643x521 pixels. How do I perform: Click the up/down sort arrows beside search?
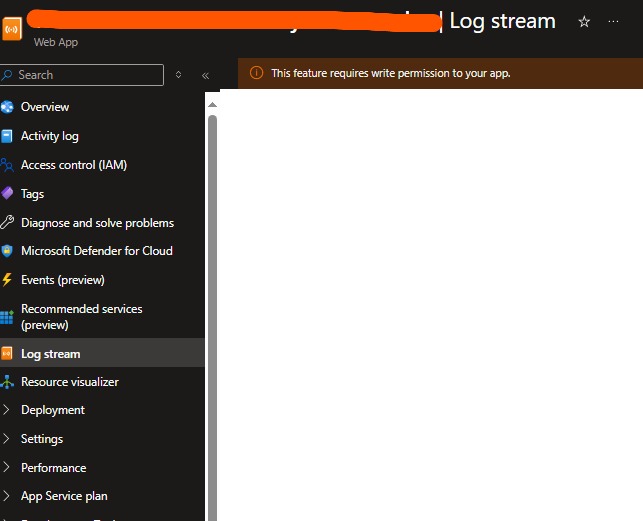(x=178, y=75)
